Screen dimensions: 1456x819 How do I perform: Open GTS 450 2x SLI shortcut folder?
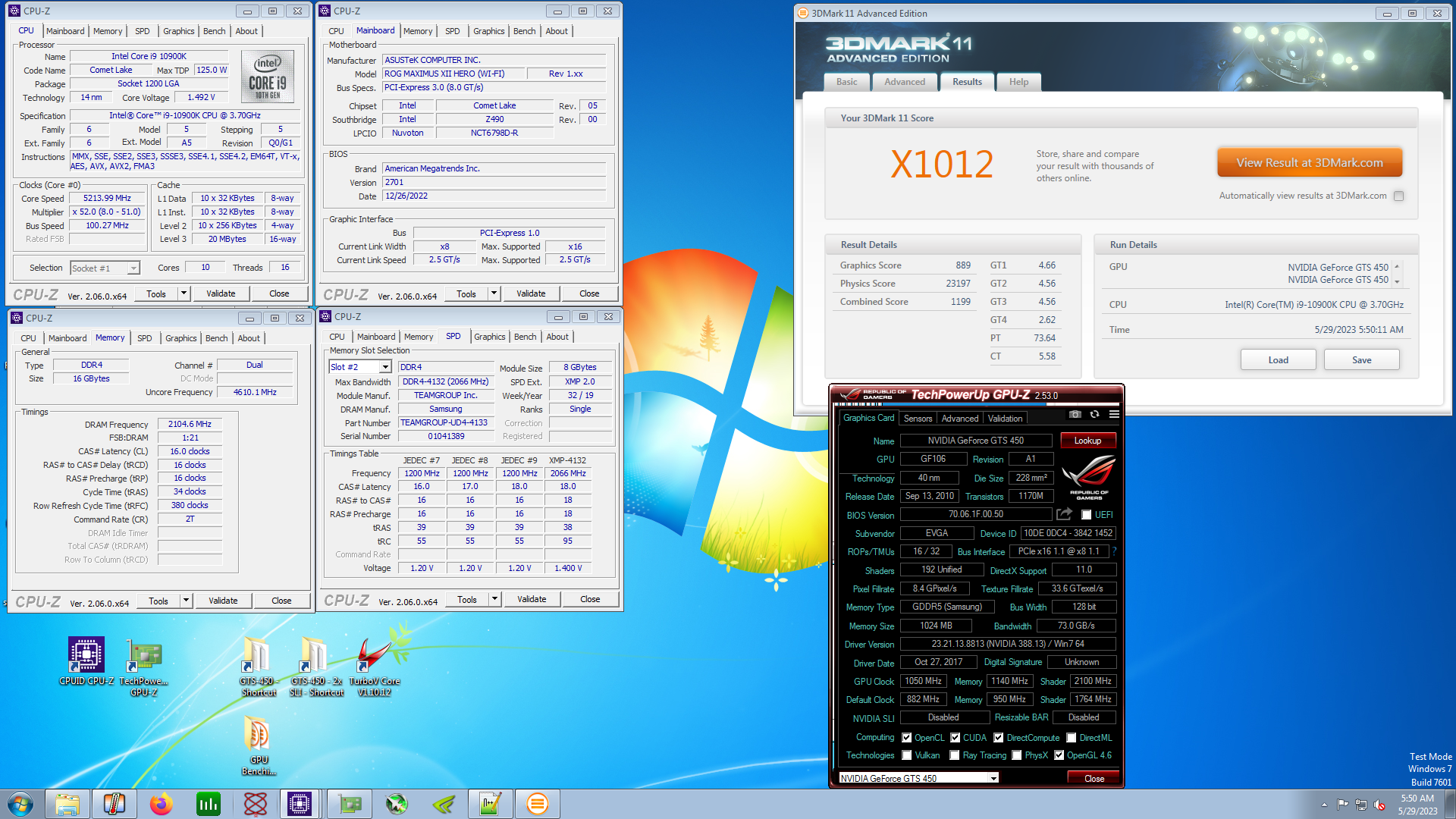click(316, 667)
